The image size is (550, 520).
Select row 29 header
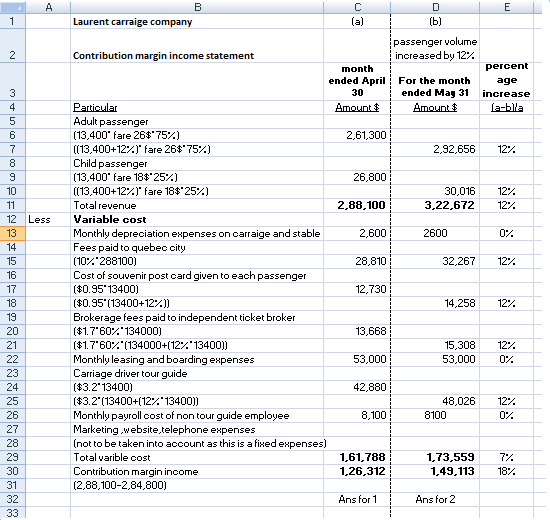tap(13, 457)
